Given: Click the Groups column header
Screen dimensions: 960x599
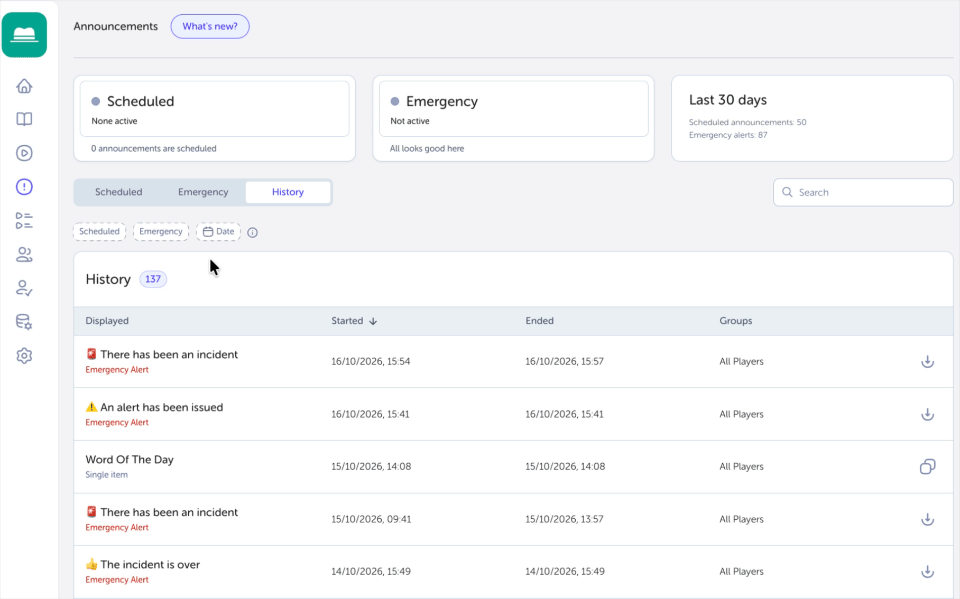Looking at the screenshot, I should (736, 321).
